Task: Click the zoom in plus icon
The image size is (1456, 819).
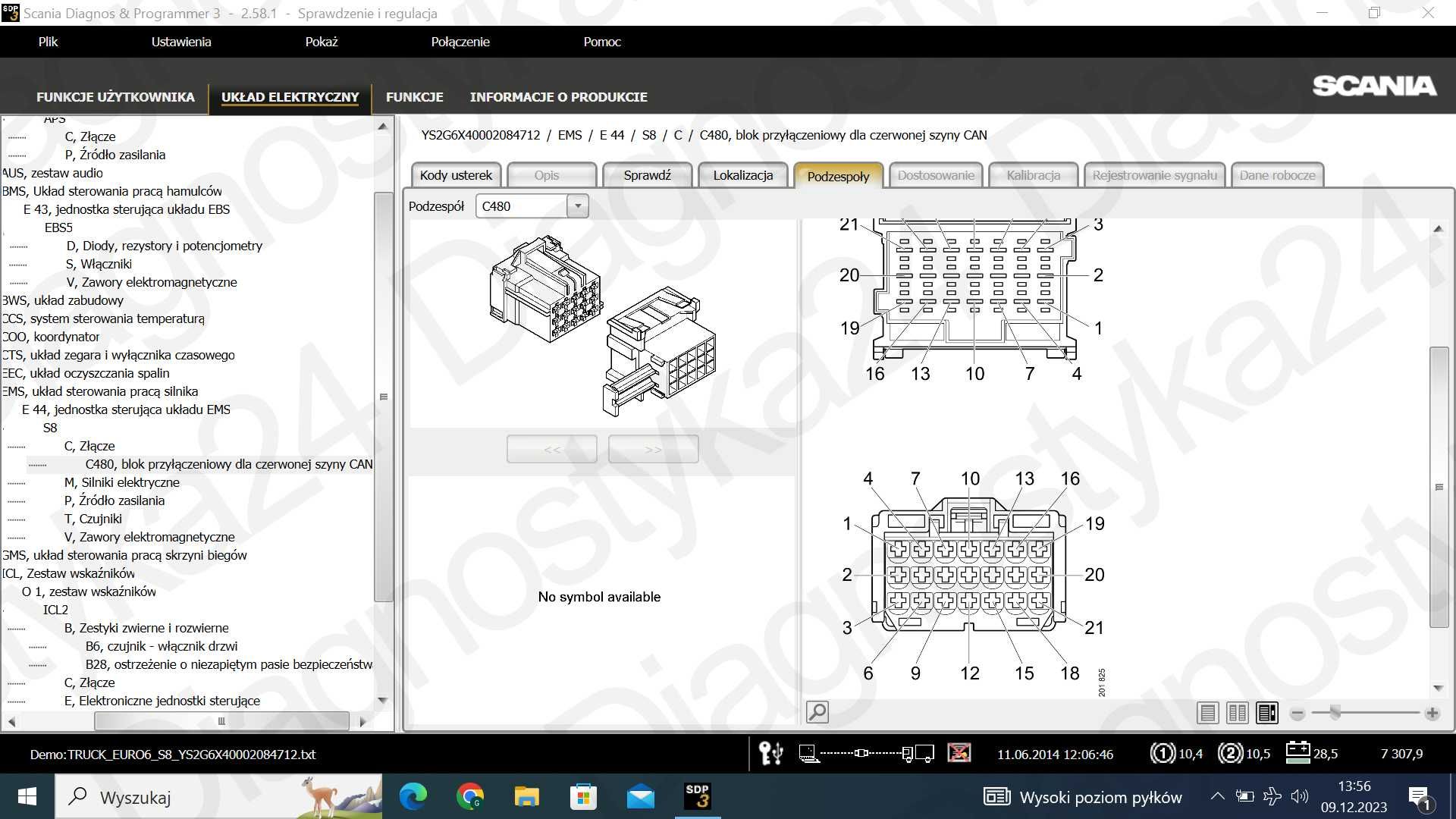Action: click(1432, 714)
